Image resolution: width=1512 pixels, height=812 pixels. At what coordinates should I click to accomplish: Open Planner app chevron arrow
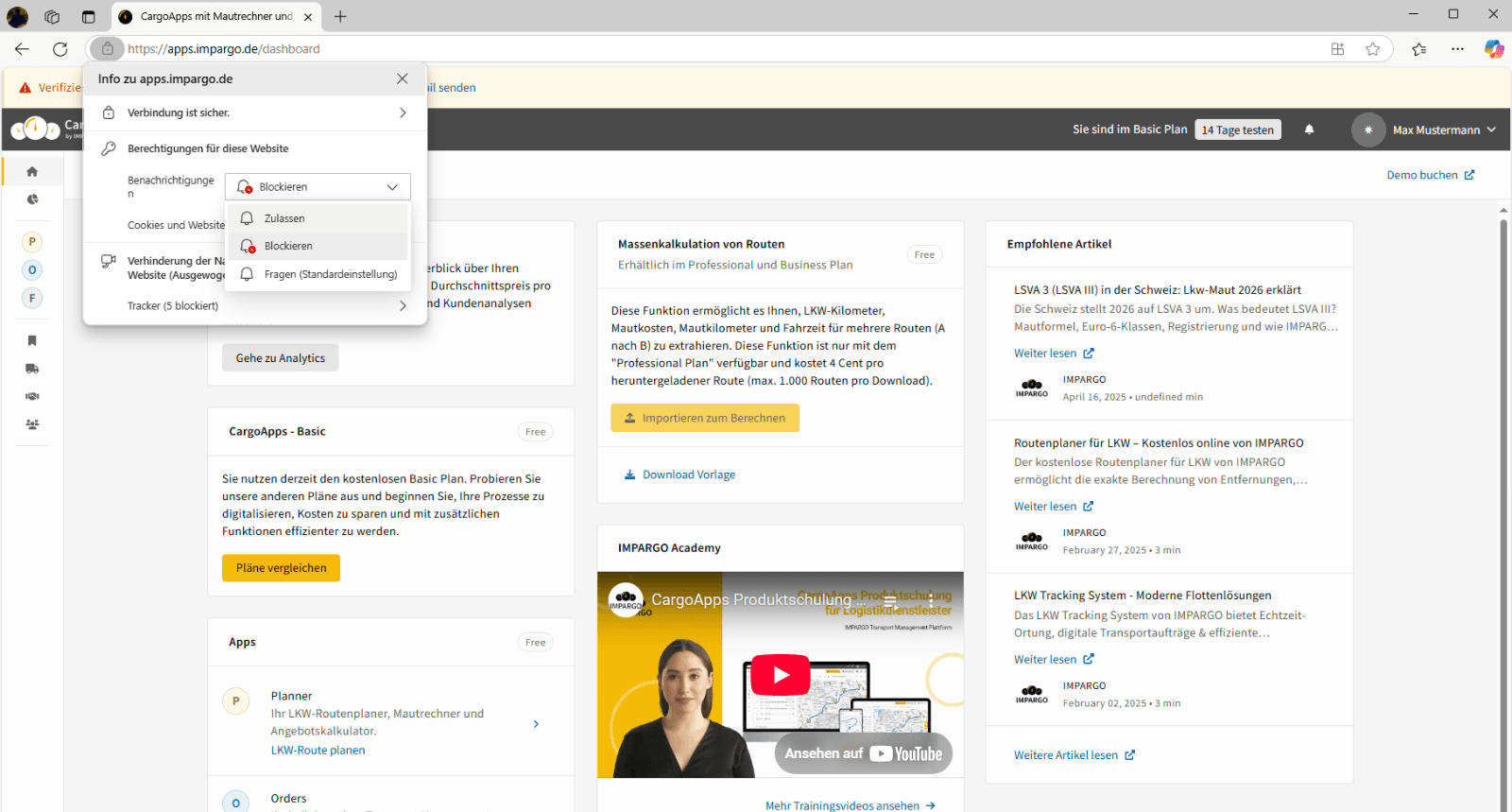[536, 724]
